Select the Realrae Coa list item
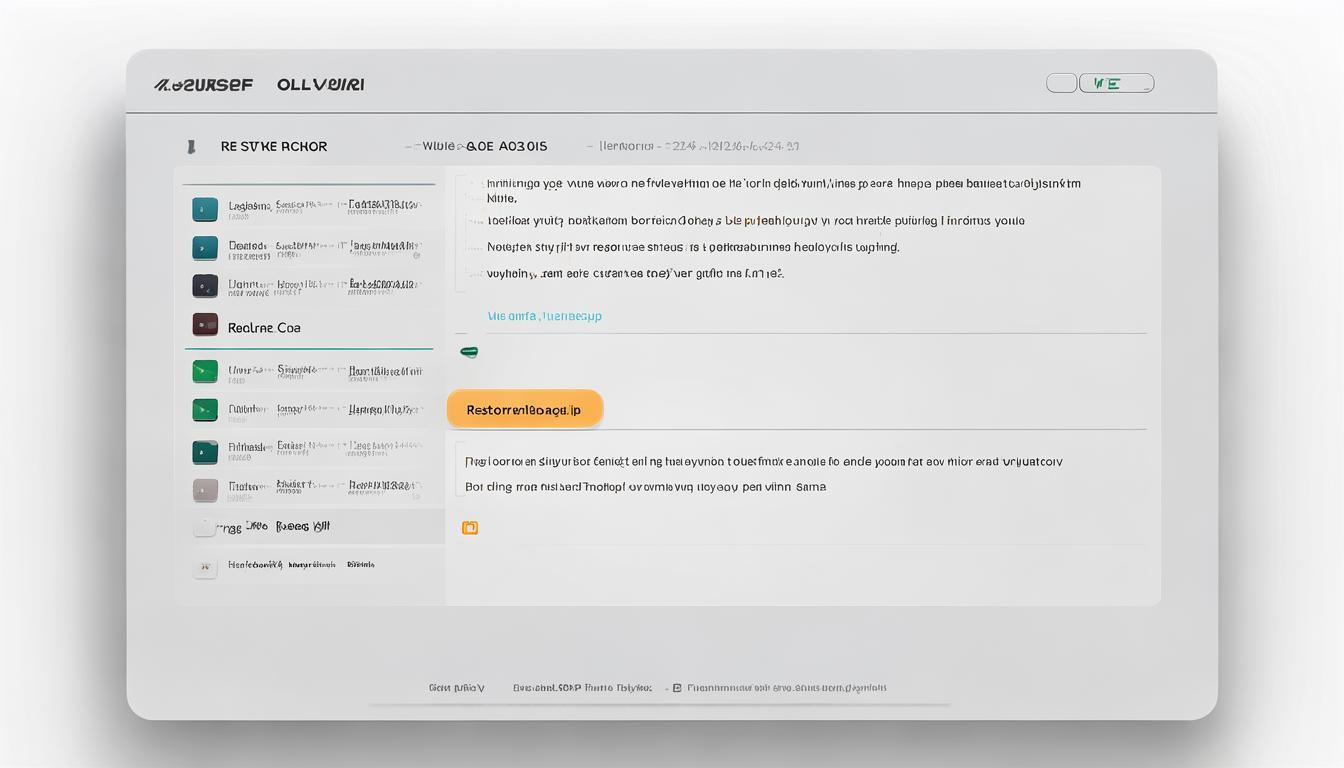This screenshot has height=768, width=1344. click(264, 328)
